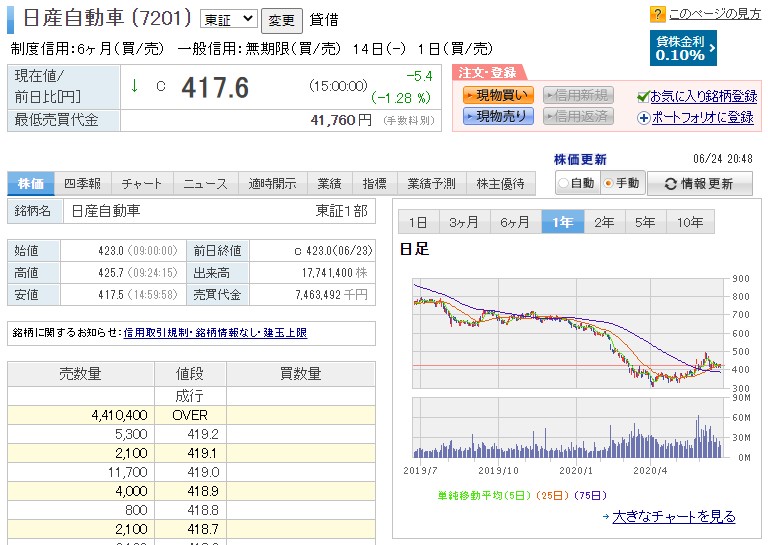The width and height of the screenshot is (768, 545).
Task: Switch to the 四季報 tab
Action: (83, 184)
